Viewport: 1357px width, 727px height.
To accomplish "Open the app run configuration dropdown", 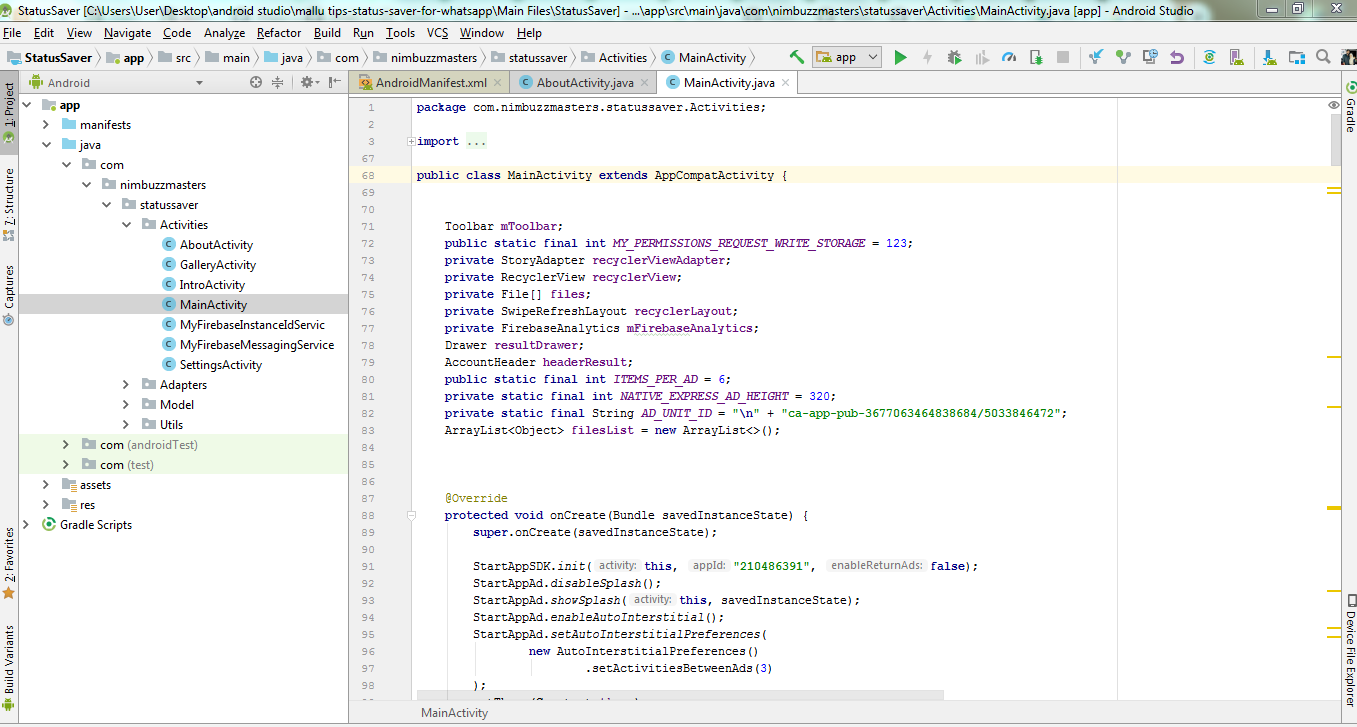I will tap(846, 57).
